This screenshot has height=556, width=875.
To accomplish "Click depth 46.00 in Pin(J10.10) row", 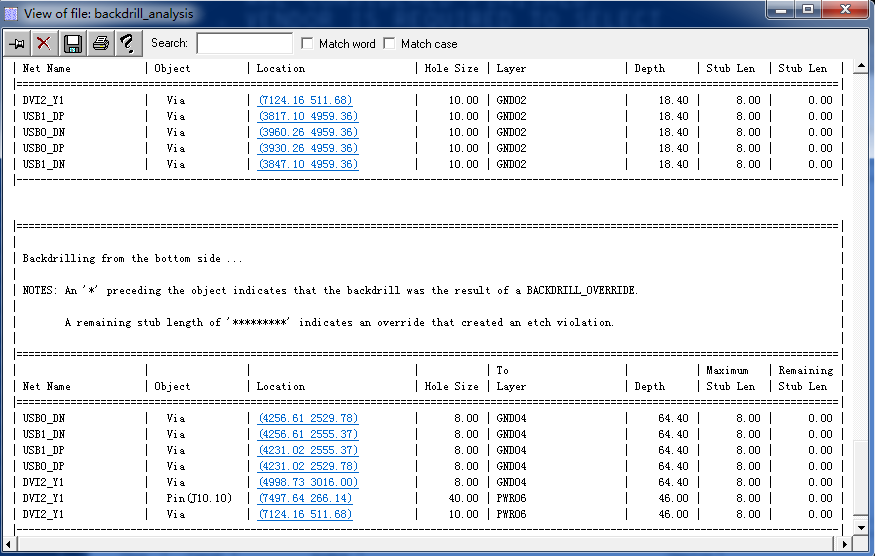I will 673,499.
